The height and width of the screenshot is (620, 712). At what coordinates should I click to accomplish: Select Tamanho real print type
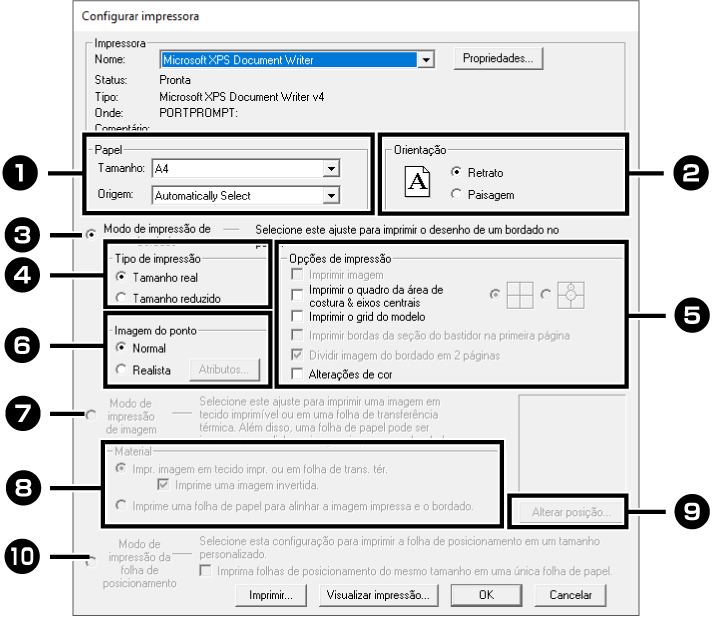click(121, 275)
